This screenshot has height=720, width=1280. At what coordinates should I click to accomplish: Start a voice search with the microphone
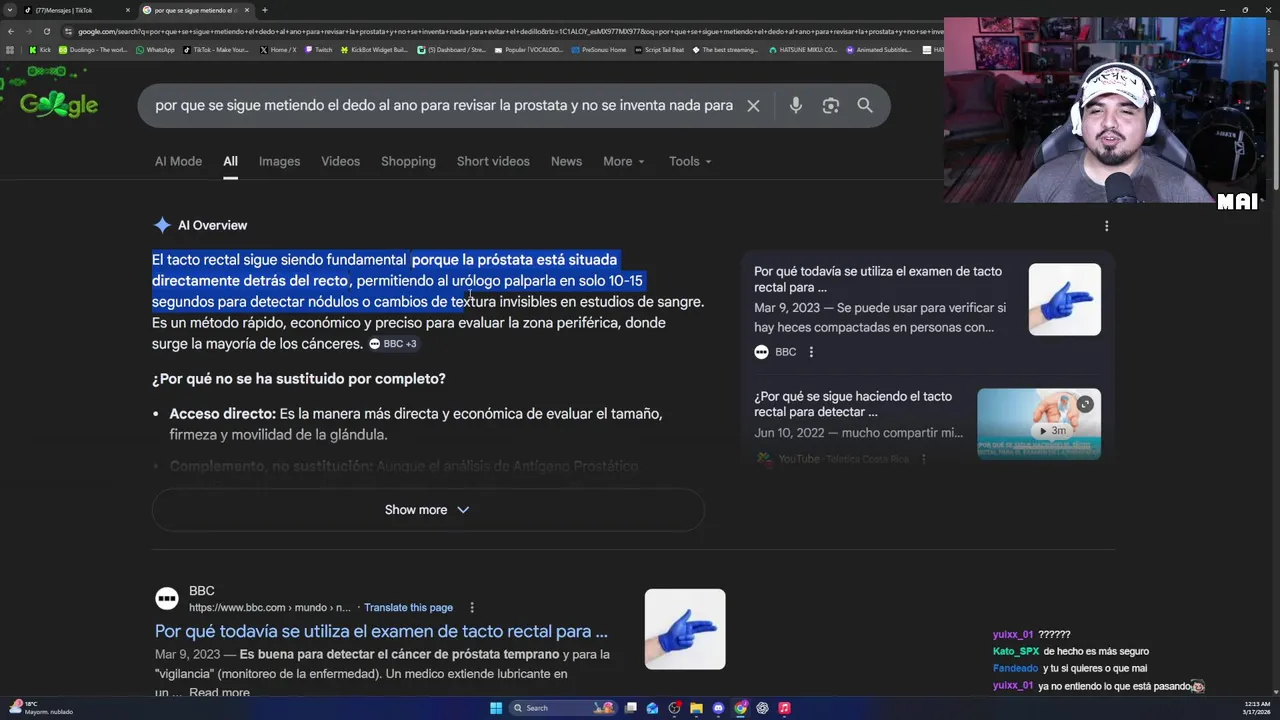pyautogui.click(x=796, y=106)
